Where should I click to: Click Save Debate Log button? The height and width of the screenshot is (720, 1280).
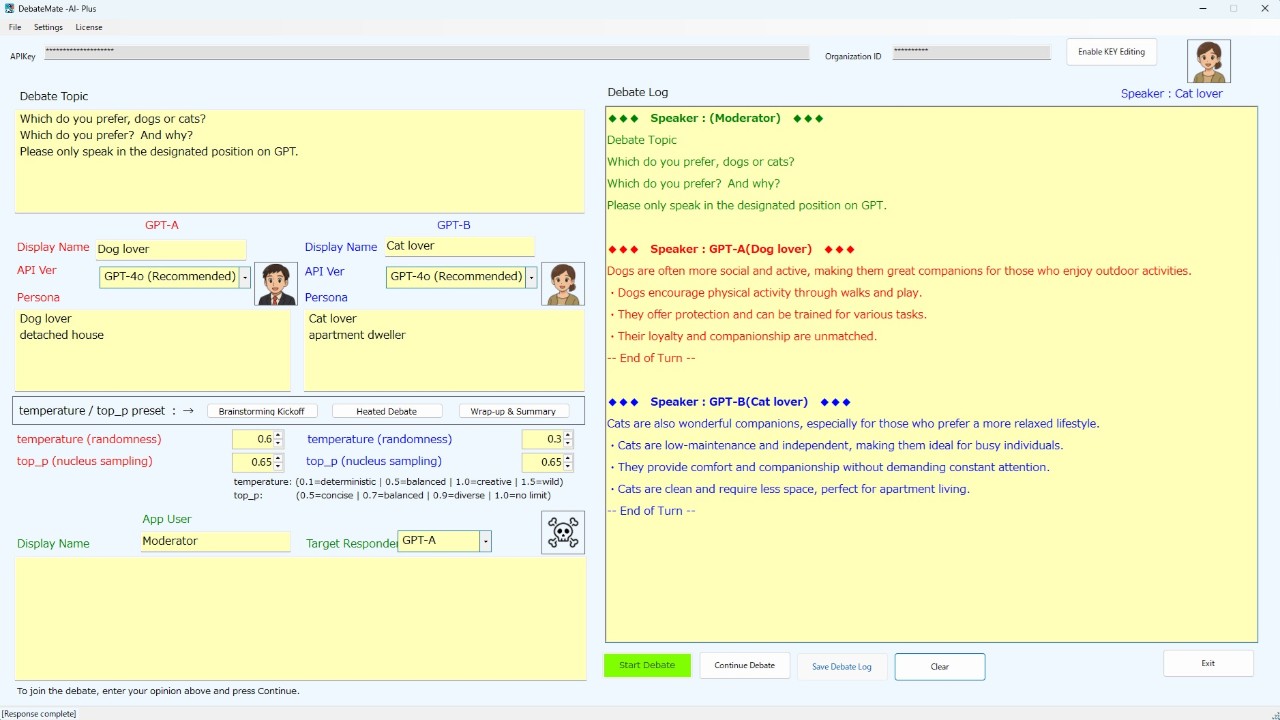click(x=841, y=667)
